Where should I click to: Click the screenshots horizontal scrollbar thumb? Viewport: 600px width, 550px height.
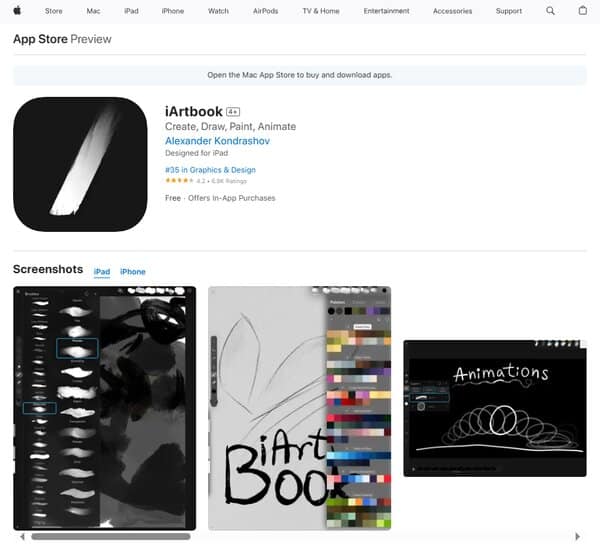(x=111, y=537)
